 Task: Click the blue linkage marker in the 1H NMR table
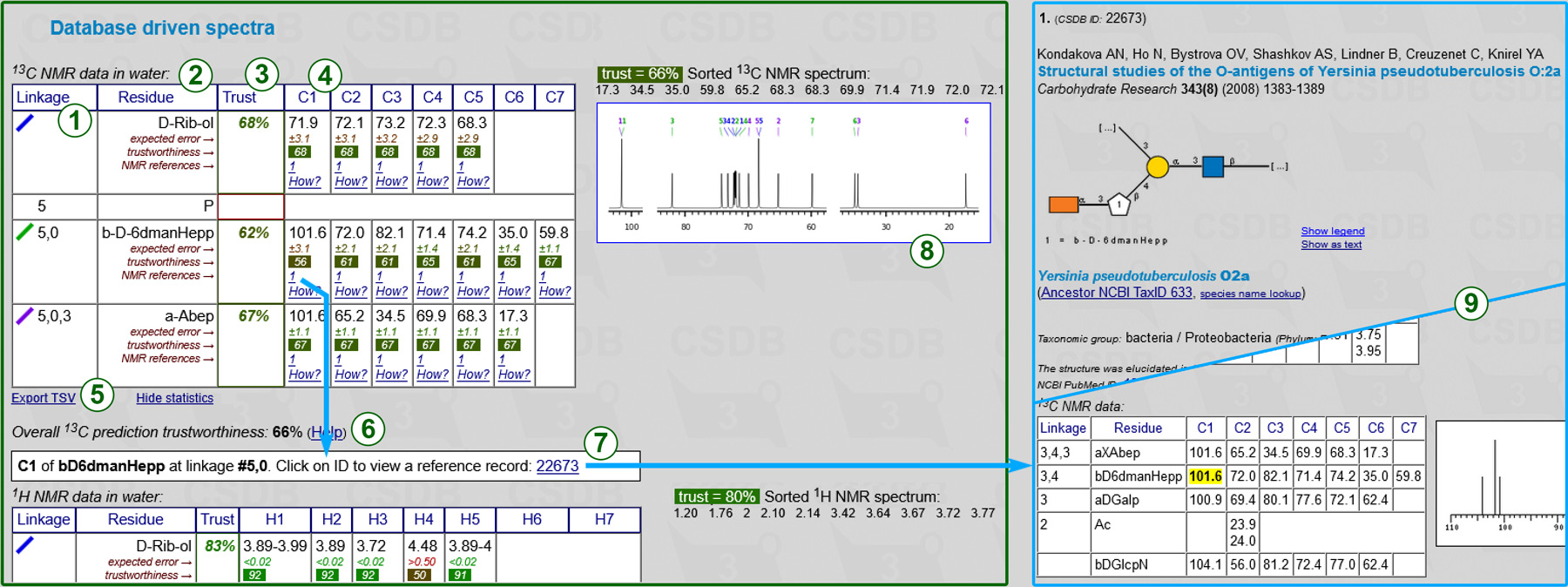pos(25,544)
